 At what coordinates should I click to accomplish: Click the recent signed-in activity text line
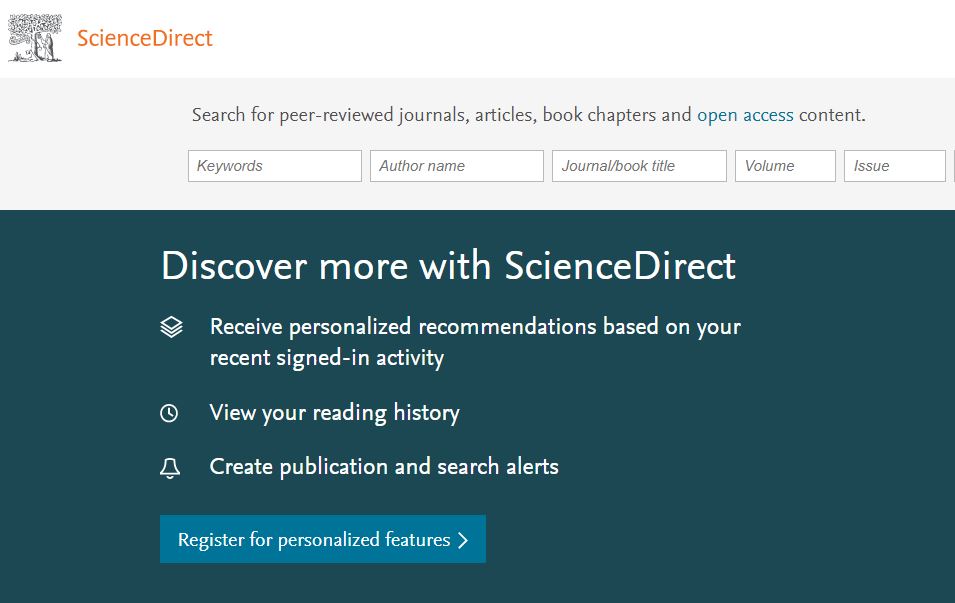tap(326, 358)
